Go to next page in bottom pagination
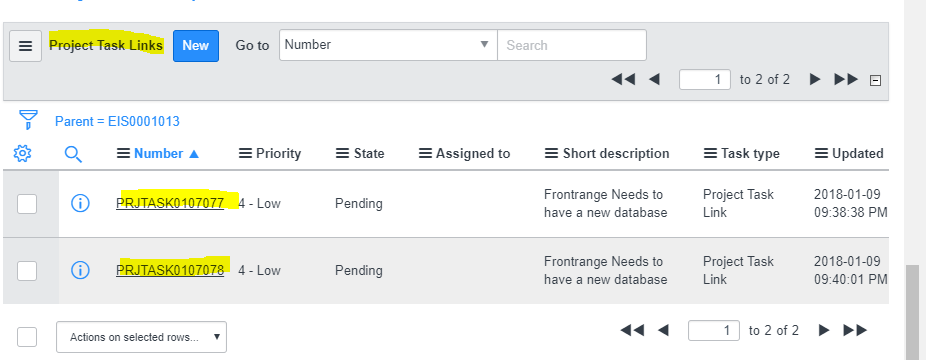 [x=824, y=330]
